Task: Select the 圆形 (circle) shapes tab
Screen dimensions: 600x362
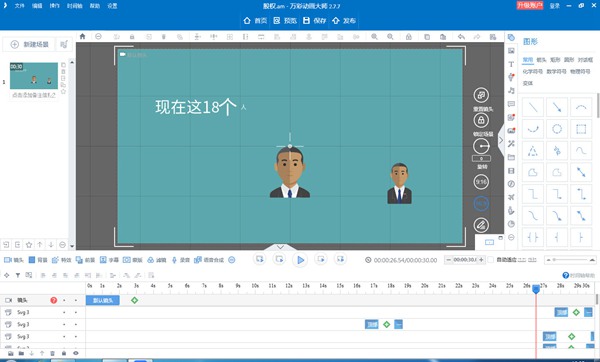Action: [x=569, y=60]
